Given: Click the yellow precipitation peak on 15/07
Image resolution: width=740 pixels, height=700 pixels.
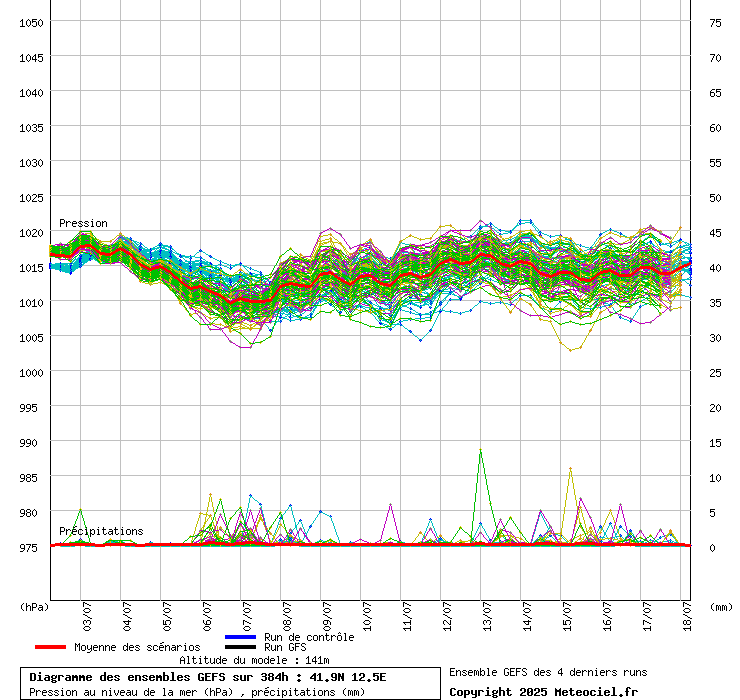Looking at the screenshot, I should click(571, 469).
